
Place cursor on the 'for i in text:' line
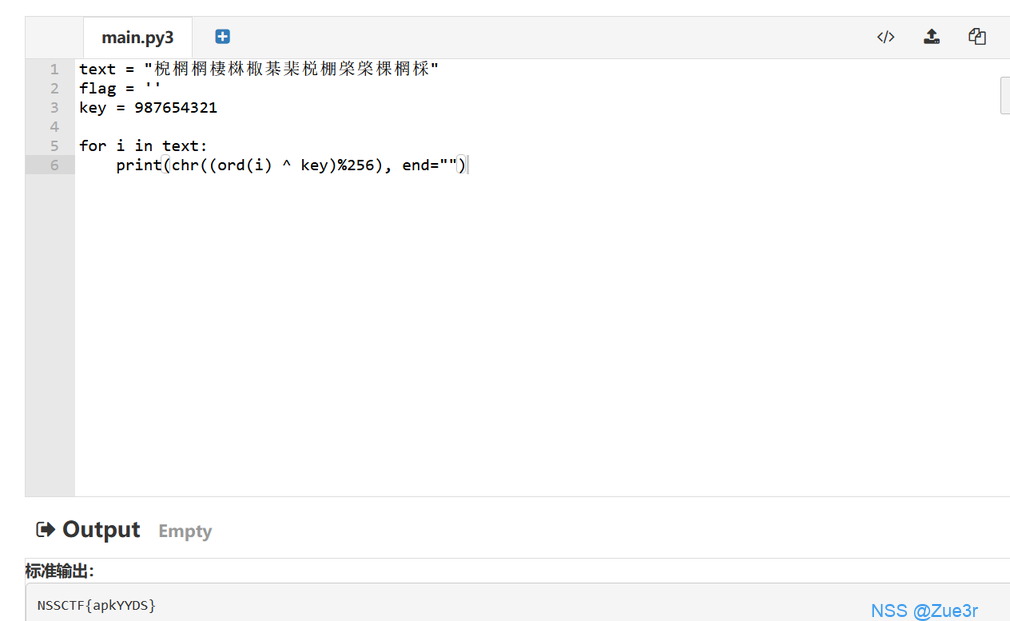[x=143, y=146]
